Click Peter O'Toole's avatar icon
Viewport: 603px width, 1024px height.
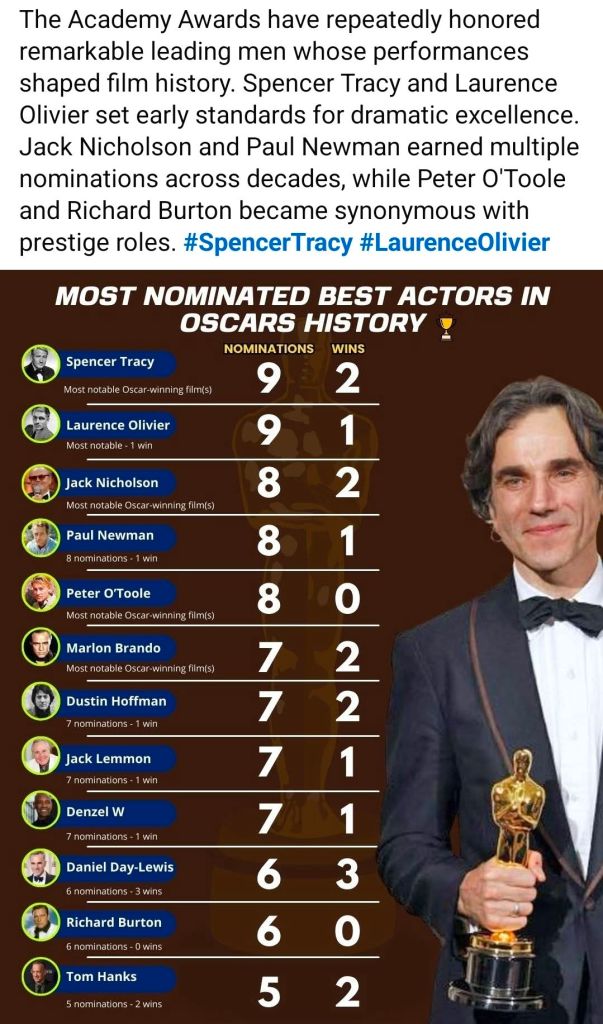[41, 593]
